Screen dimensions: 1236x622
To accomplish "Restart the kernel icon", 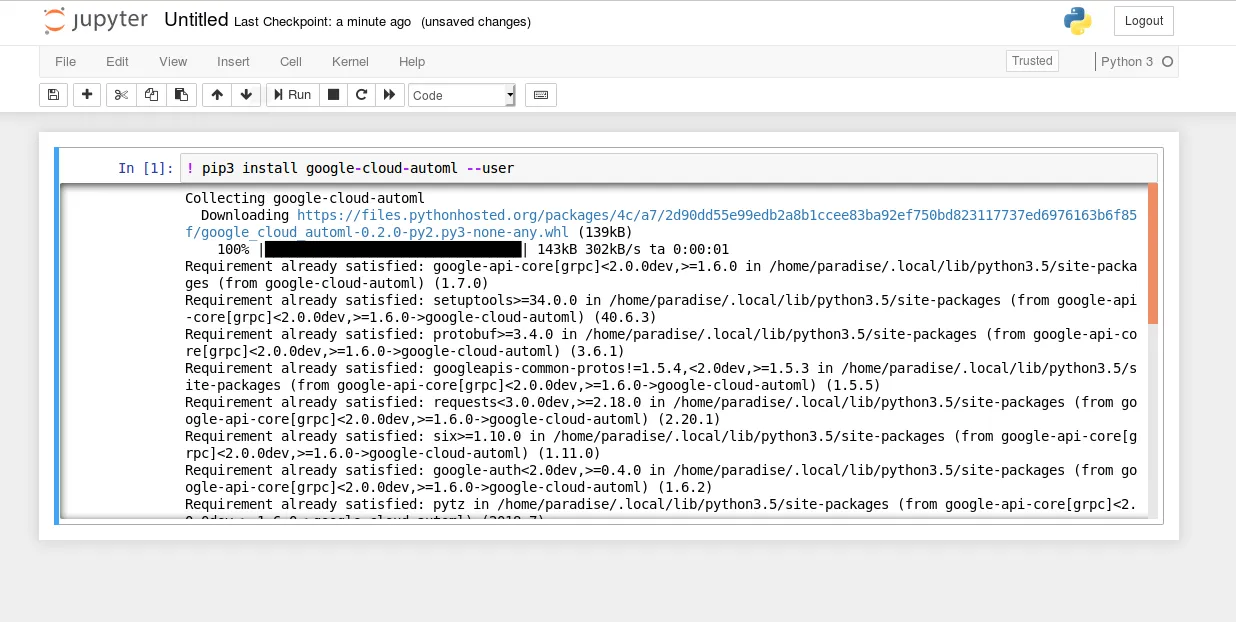I will coord(362,95).
